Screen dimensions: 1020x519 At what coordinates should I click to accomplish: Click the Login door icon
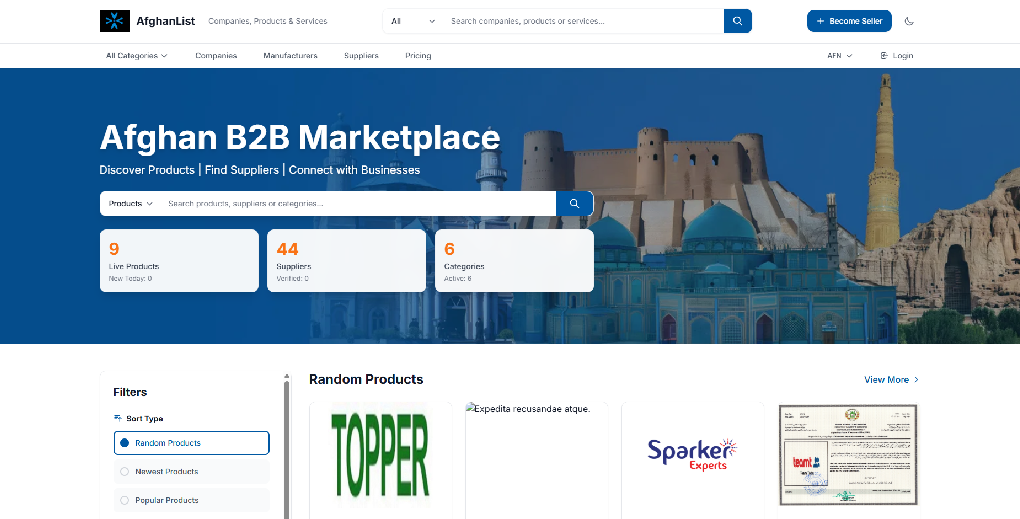(884, 56)
